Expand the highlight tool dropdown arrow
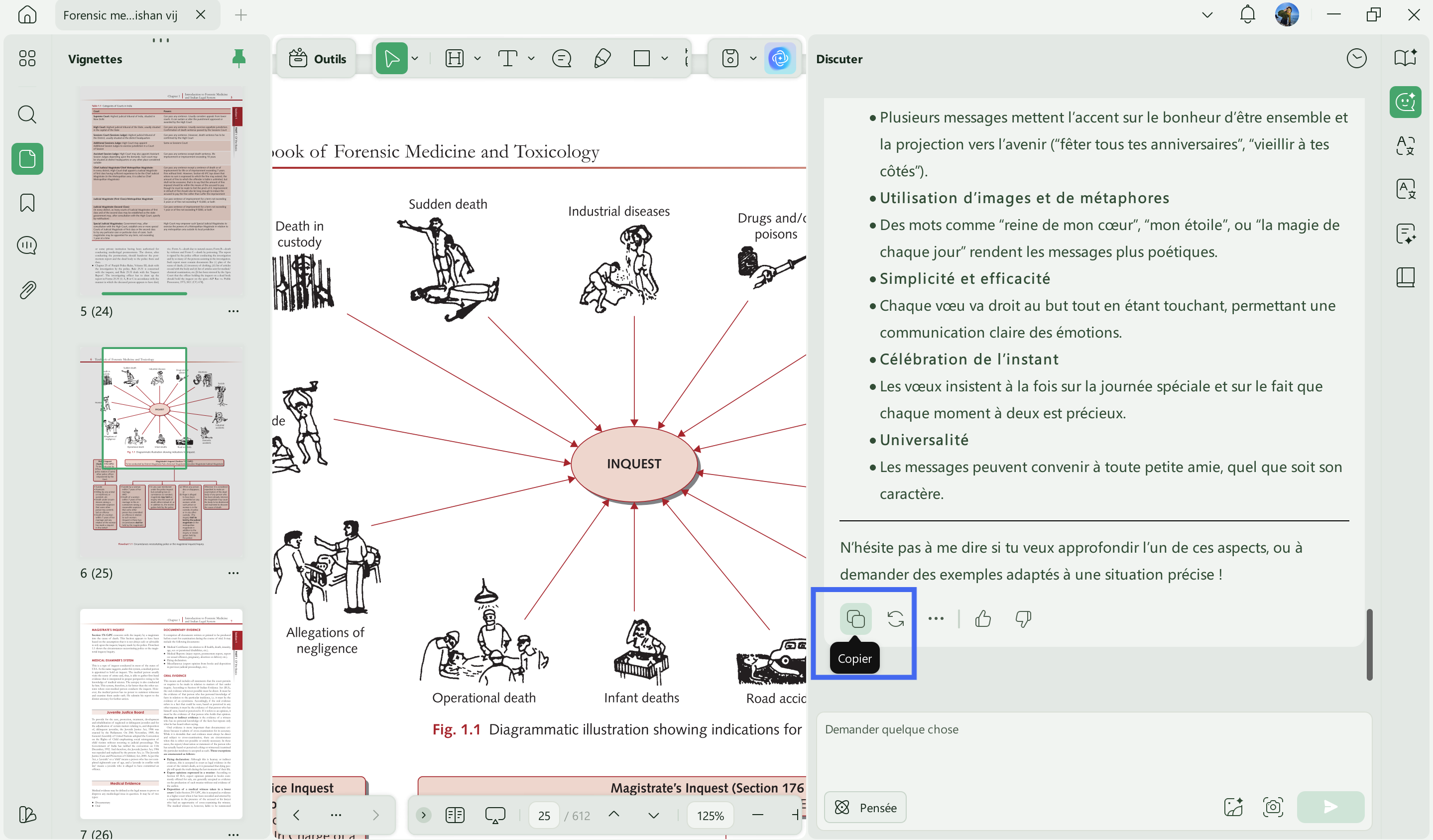 click(478, 58)
